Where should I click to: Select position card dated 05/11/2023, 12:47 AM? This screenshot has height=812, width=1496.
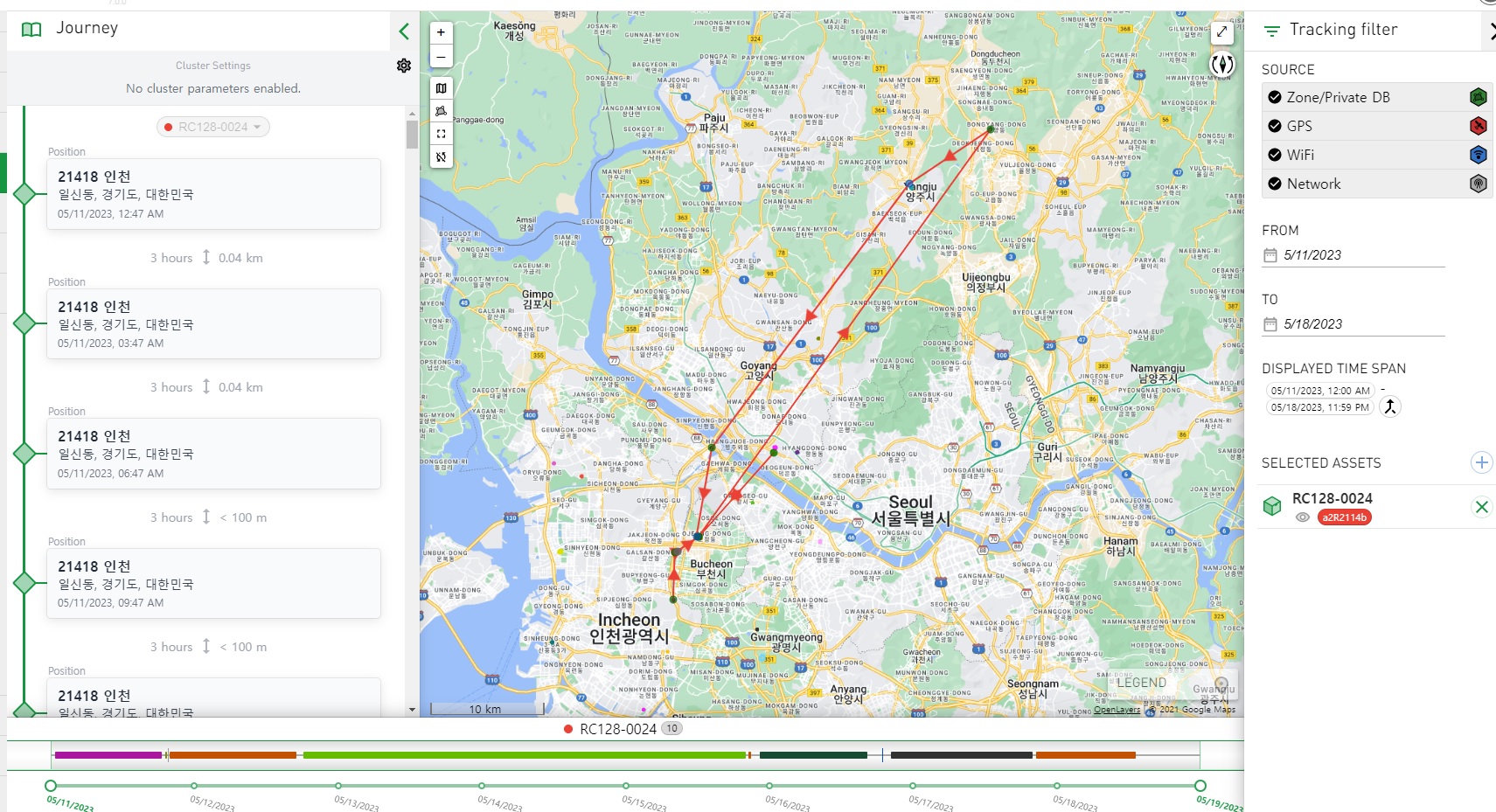(x=213, y=194)
